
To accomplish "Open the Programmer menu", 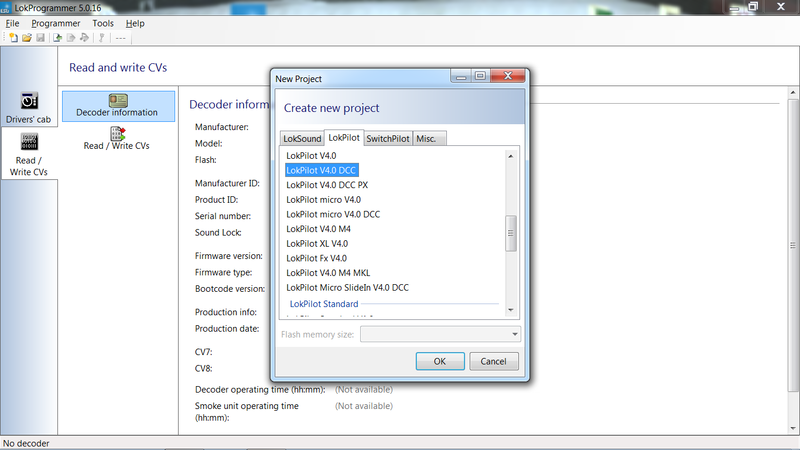I will (x=56, y=23).
